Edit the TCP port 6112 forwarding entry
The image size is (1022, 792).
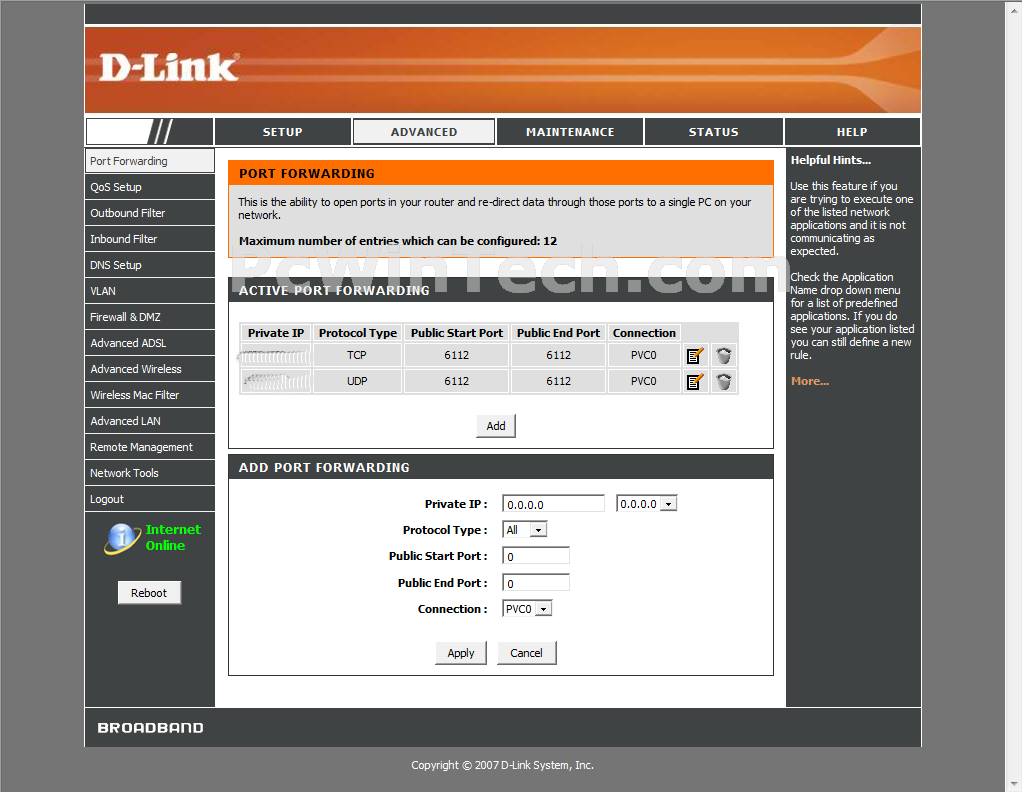695,355
